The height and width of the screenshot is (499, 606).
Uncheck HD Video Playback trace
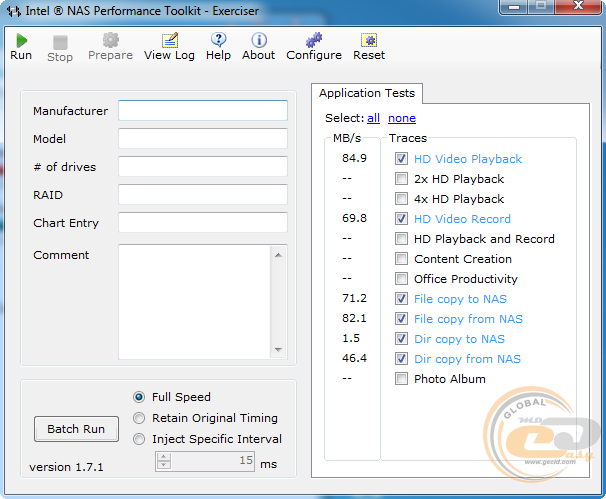[x=401, y=158]
